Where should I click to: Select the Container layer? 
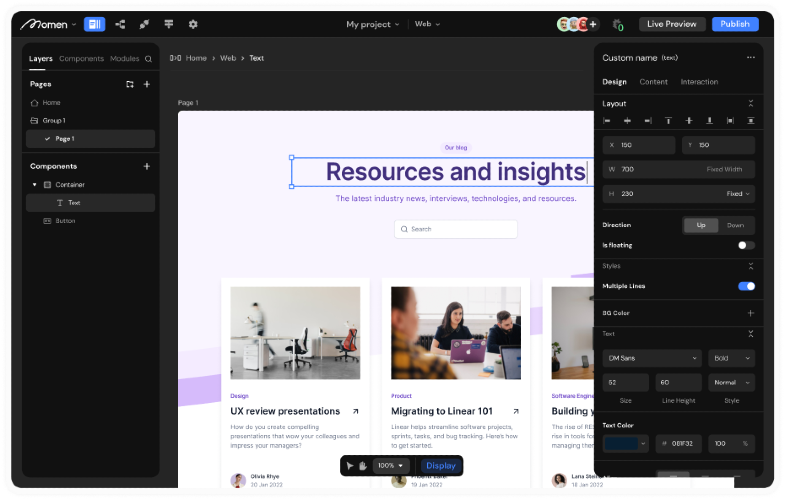[91, 185]
